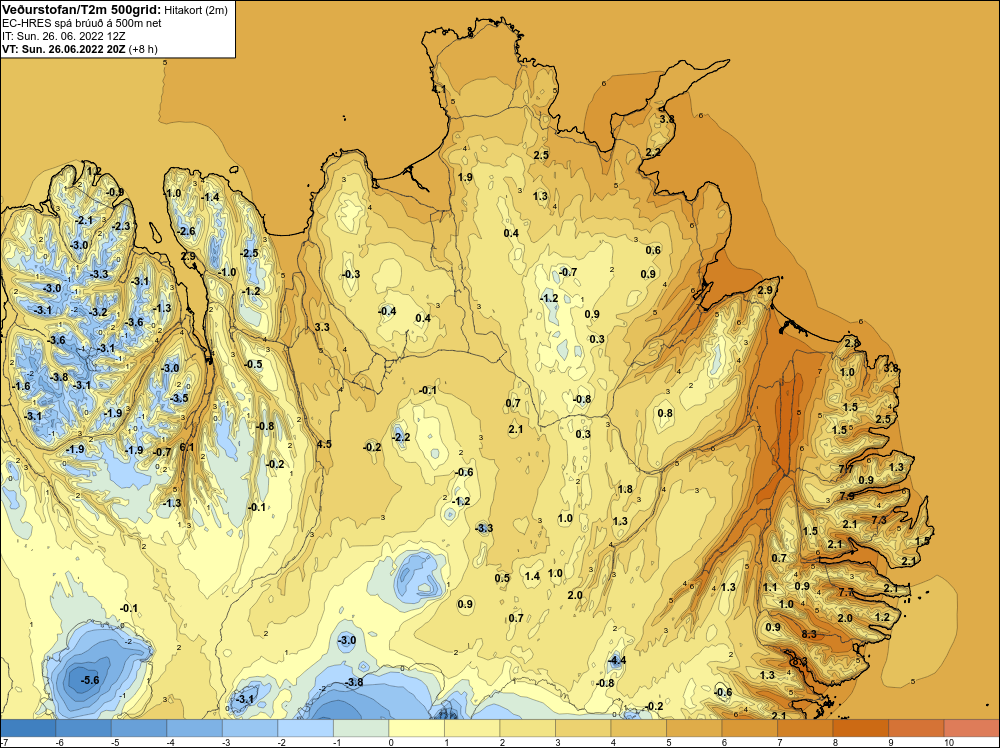
Task: Click the '-1.4' temperature value
Action: 210,197
